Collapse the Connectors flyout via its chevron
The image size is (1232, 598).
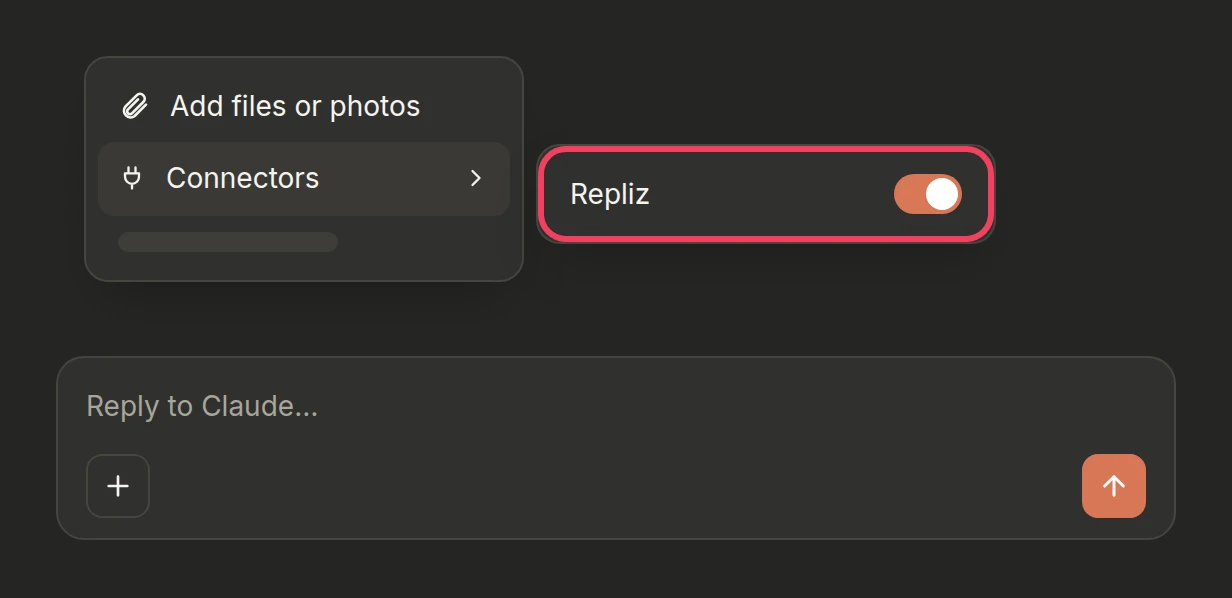[x=476, y=178]
